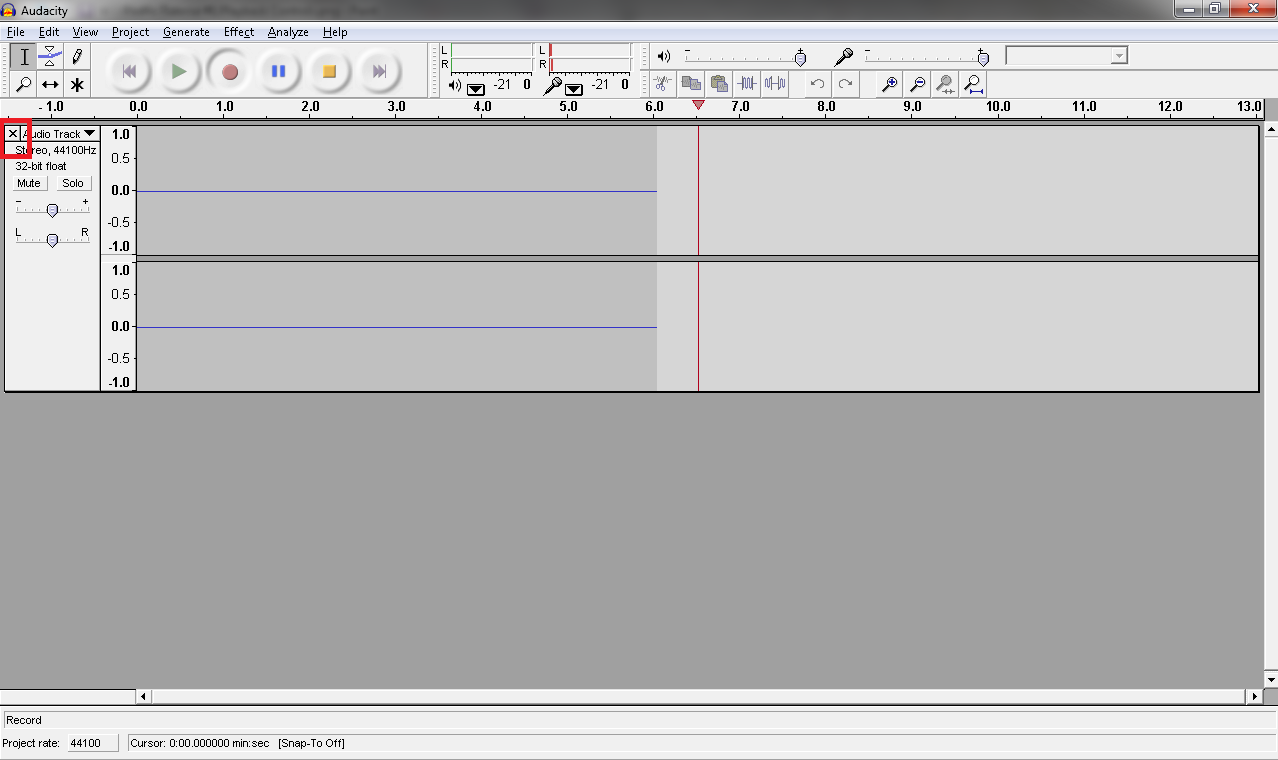Open the Effect menu
Screen dimensions: 1278x760
pos(238,32)
